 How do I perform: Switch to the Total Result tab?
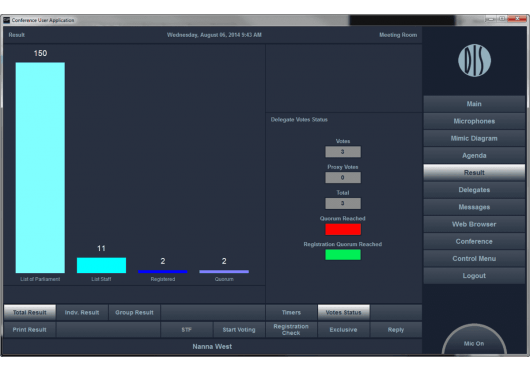(30, 313)
